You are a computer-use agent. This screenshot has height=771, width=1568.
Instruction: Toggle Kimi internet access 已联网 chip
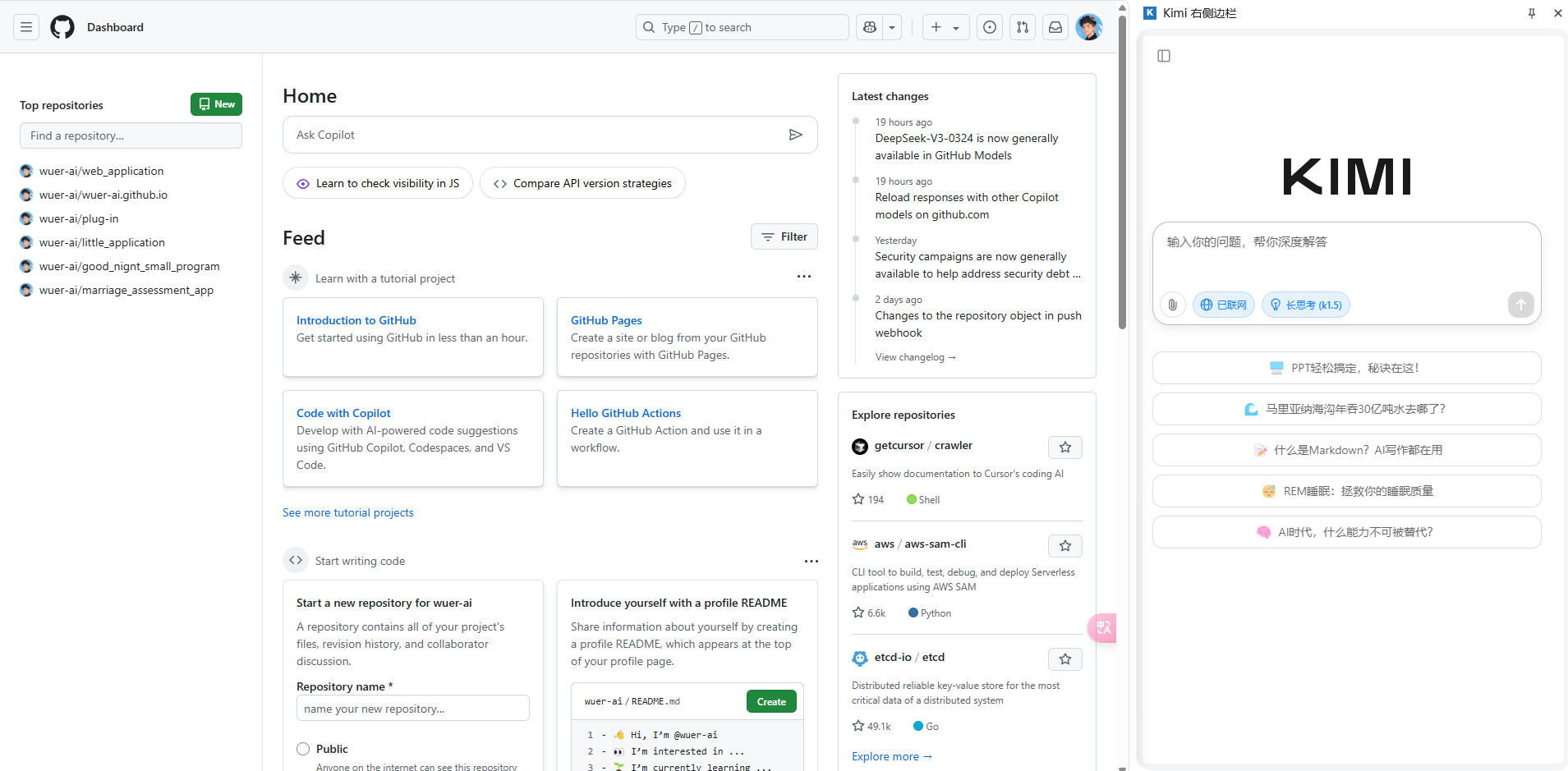[x=1224, y=305]
